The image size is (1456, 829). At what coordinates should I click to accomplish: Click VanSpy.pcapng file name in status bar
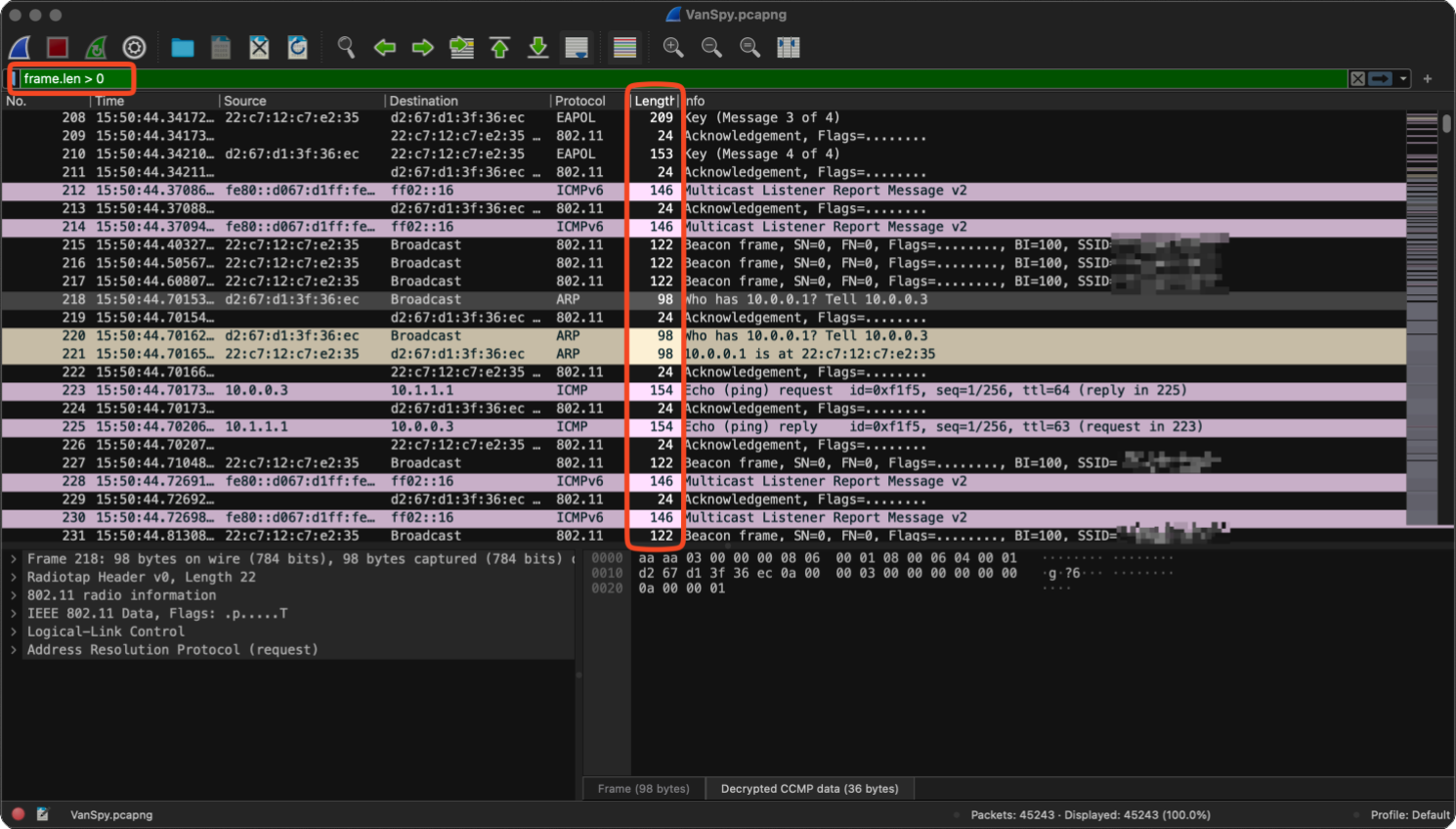click(111, 815)
